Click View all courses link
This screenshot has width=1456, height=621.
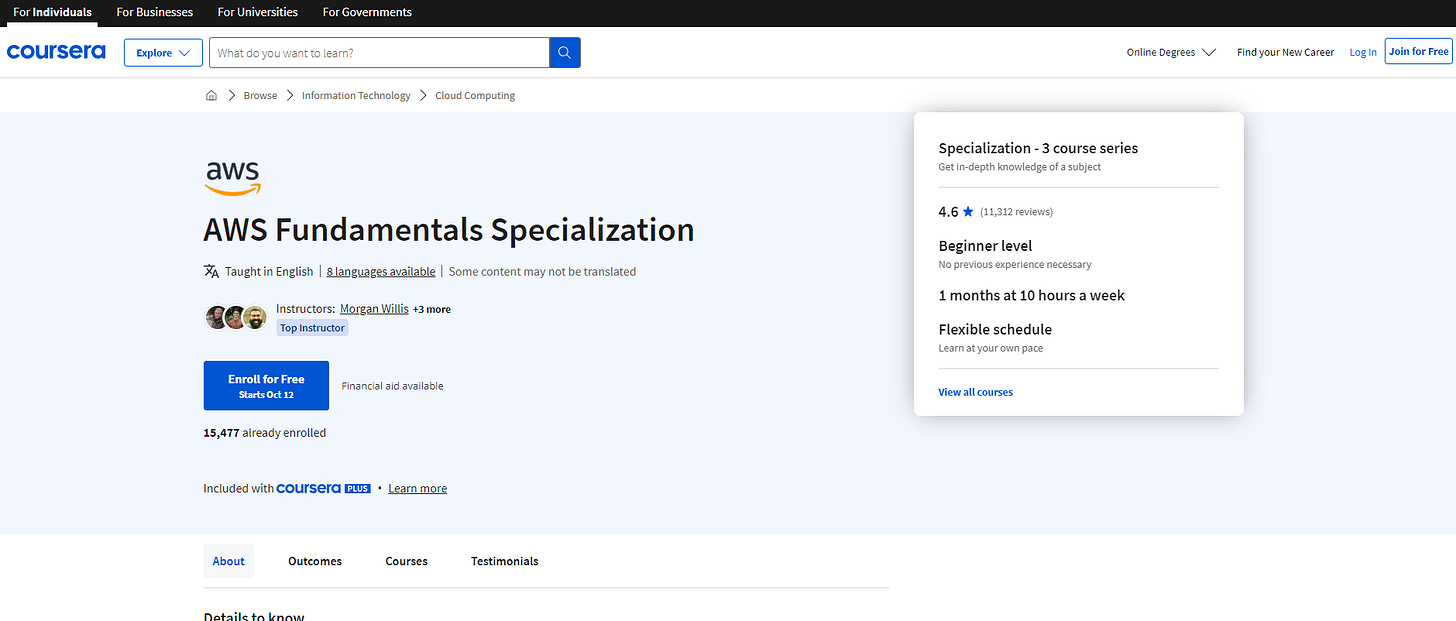pyautogui.click(x=975, y=392)
